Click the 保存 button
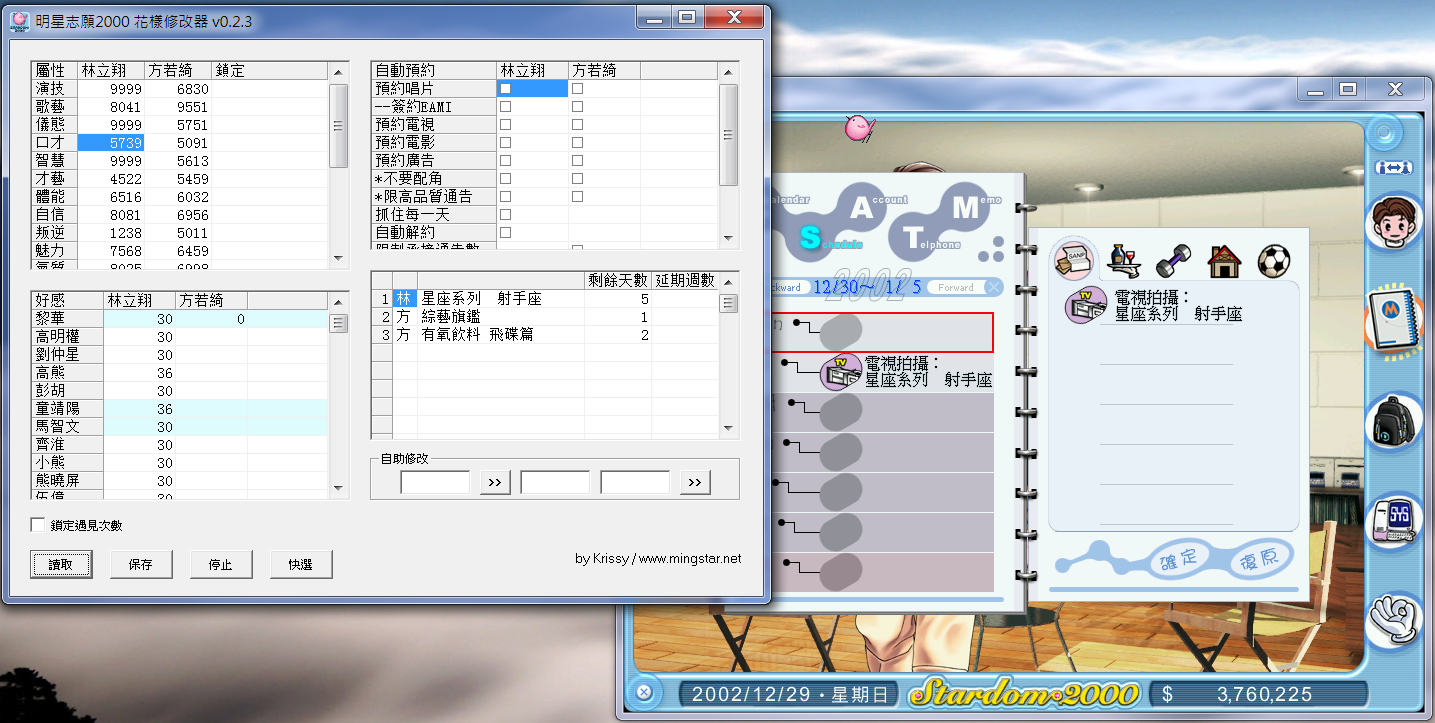Viewport: 1435px width, 723px height. click(141, 564)
